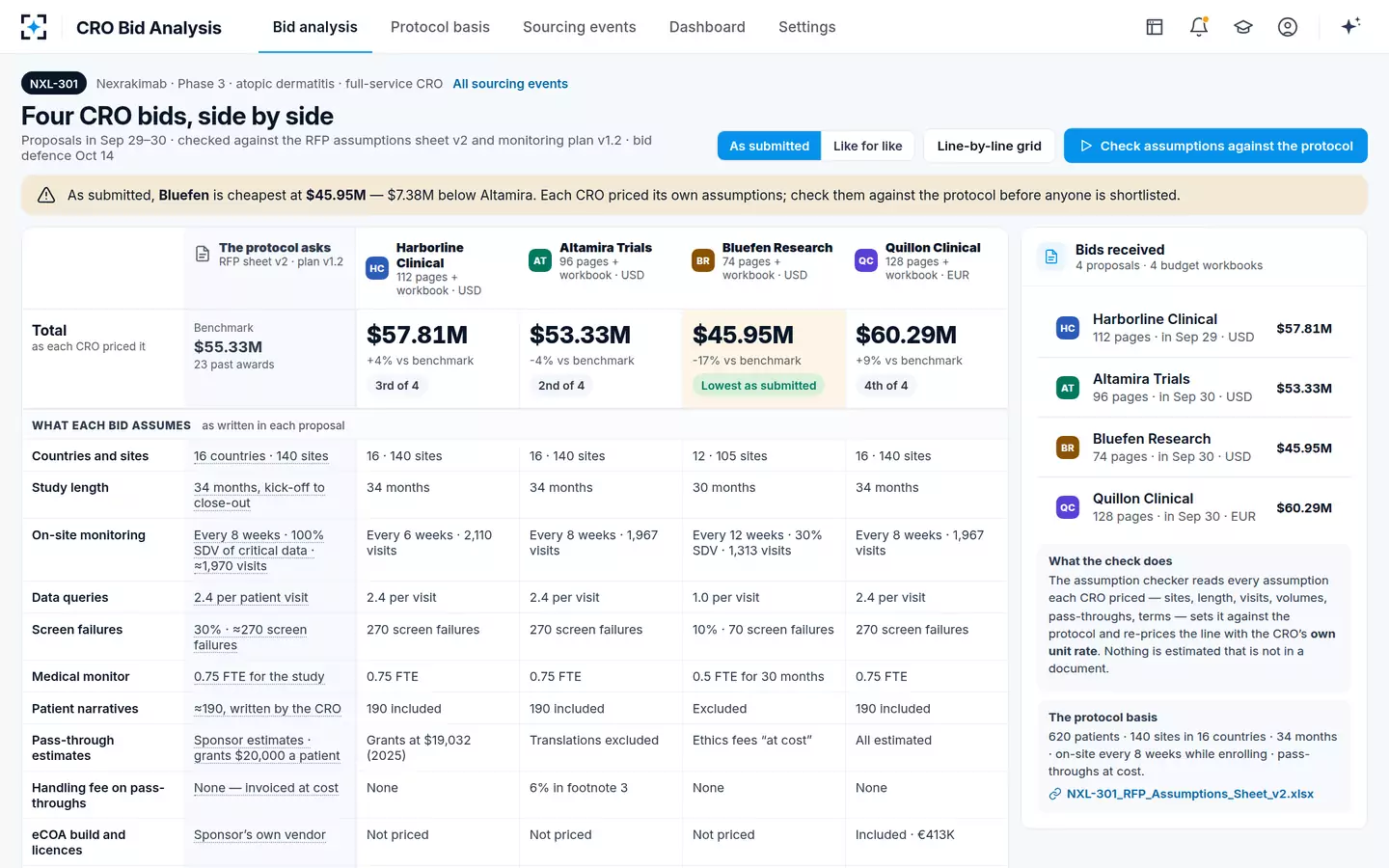This screenshot has height=868, width=1389.
Task: Open Altamira Trials bid in Bids received
Action: [1194, 389]
